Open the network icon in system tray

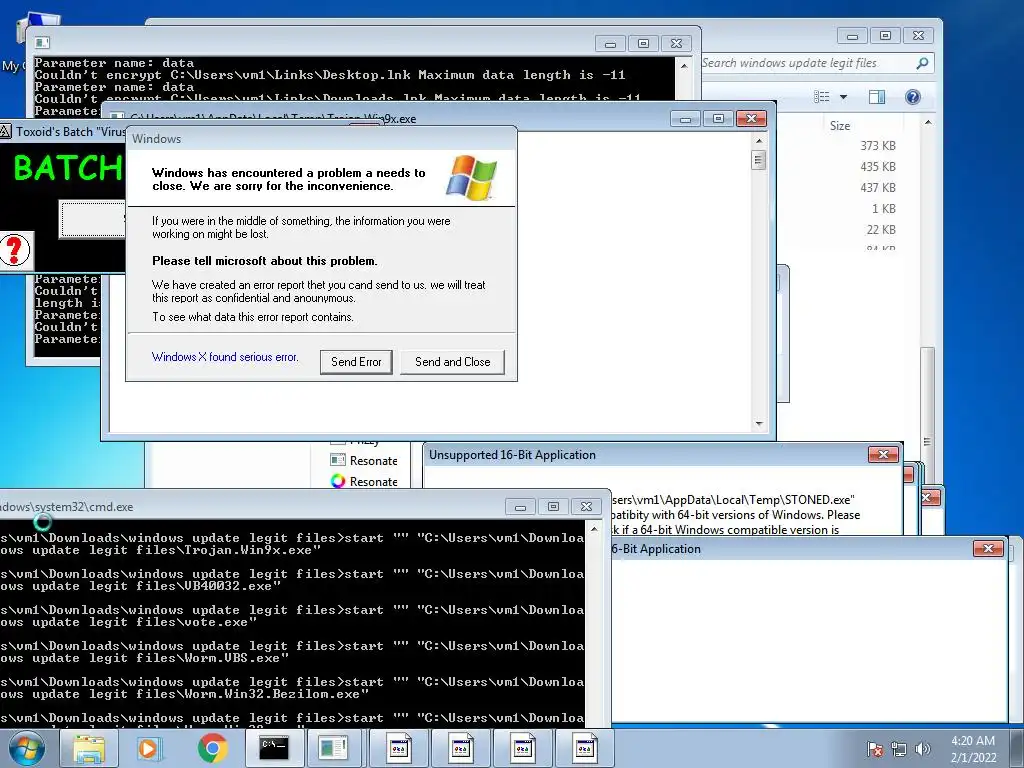[x=899, y=749]
